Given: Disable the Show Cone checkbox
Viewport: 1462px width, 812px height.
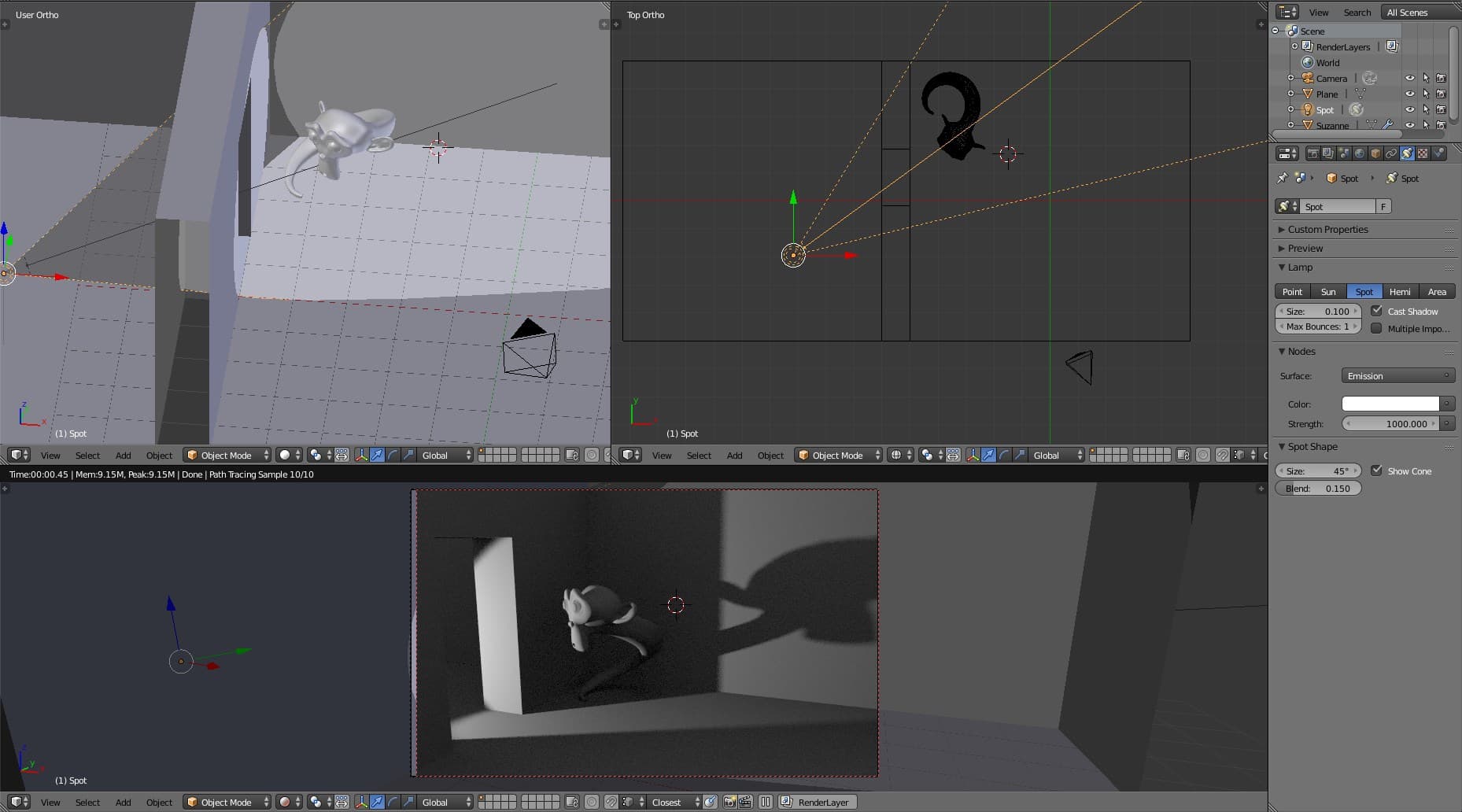Looking at the screenshot, I should tap(1376, 471).
